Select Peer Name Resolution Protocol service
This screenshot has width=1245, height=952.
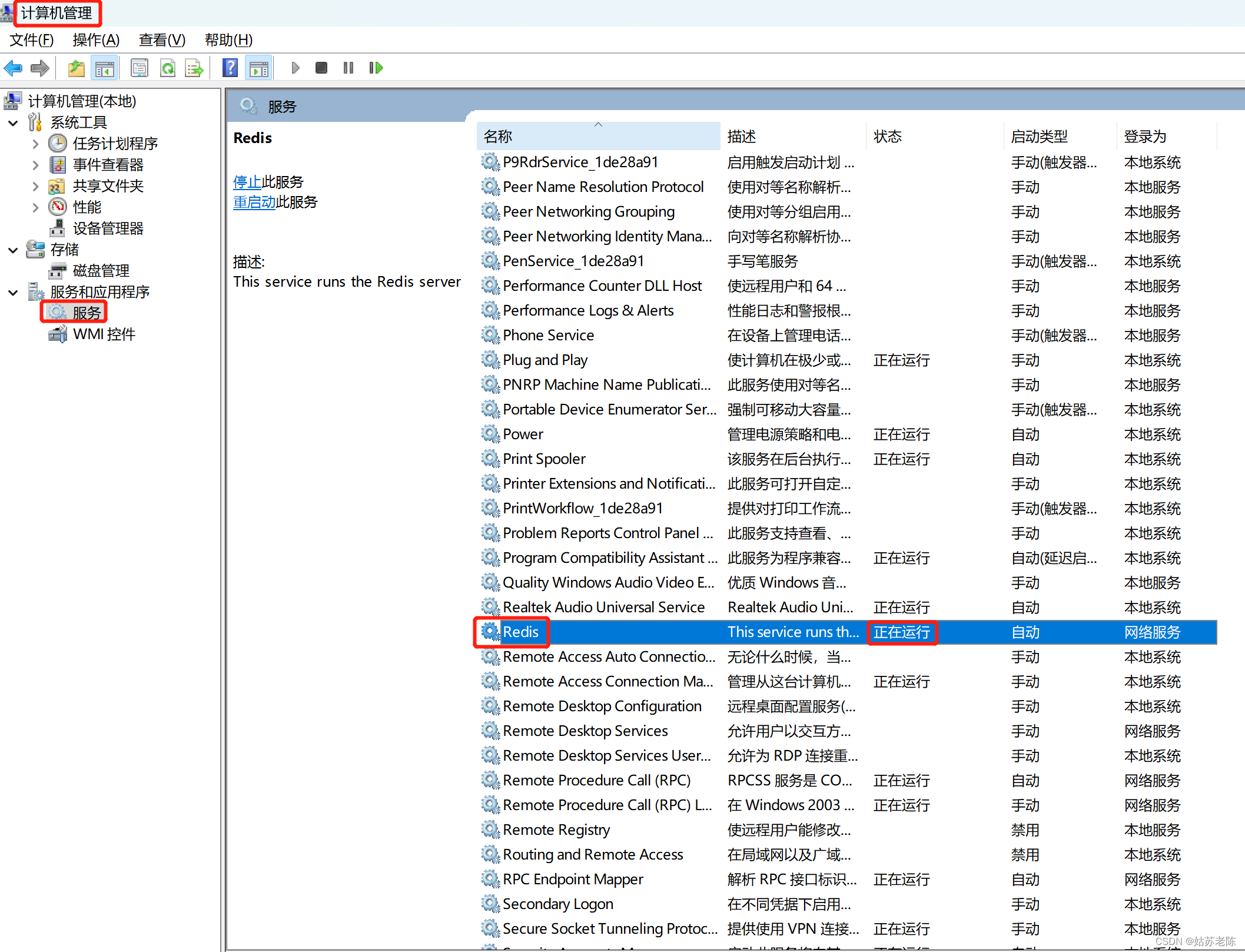tap(846, 187)
